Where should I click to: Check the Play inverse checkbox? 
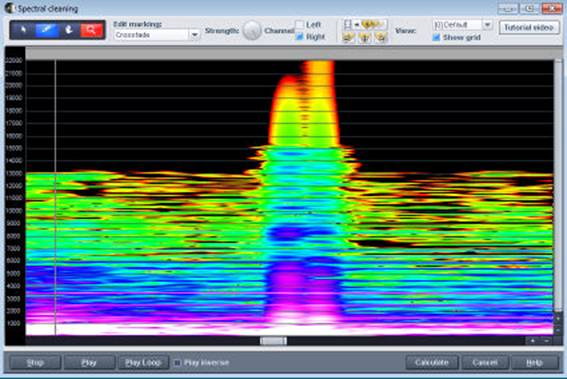coord(177,362)
